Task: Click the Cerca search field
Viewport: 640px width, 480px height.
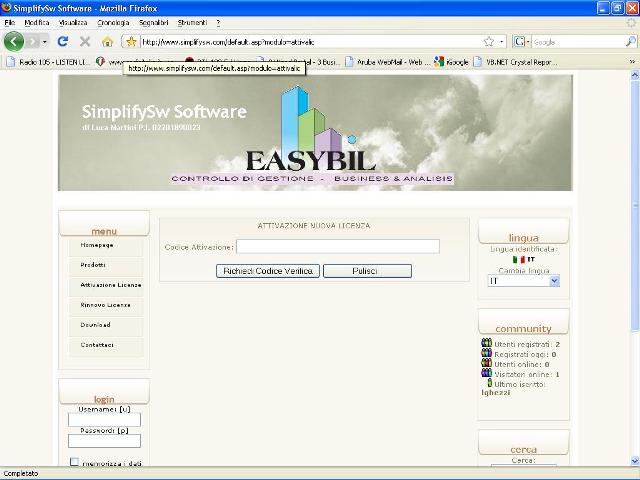Action: pos(524,465)
